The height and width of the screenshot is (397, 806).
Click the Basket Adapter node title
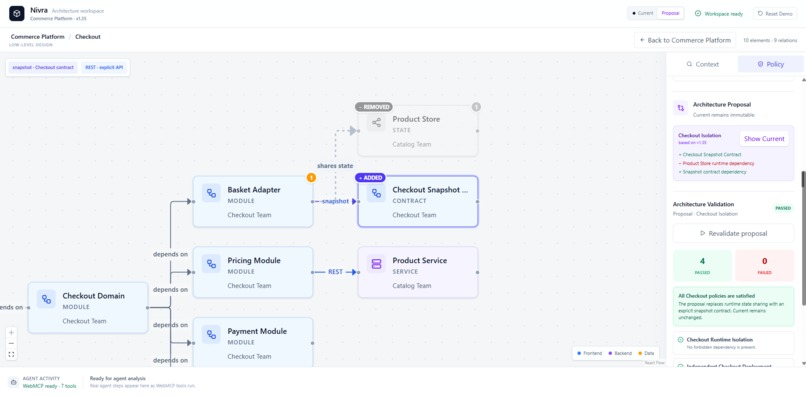point(254,190)
